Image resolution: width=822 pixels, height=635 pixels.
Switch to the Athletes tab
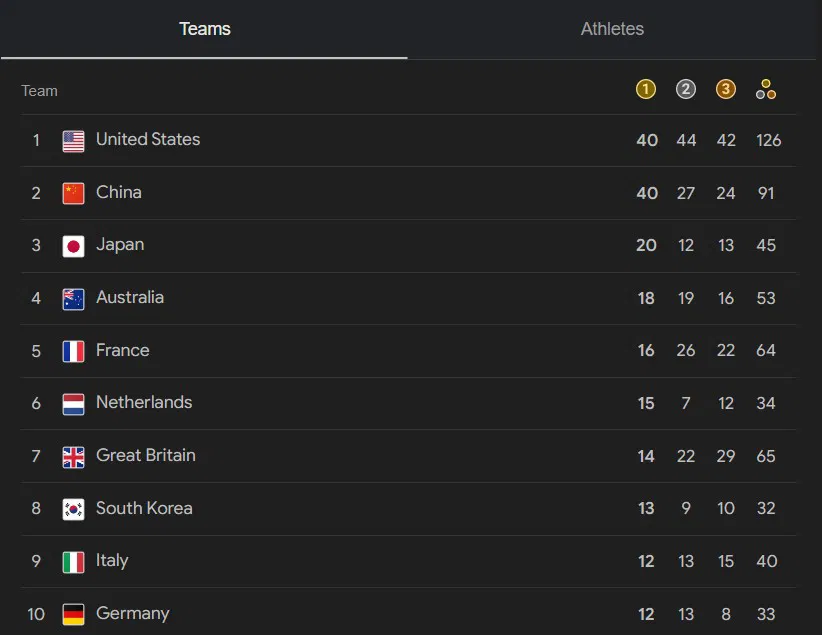[x=612, y=29]
